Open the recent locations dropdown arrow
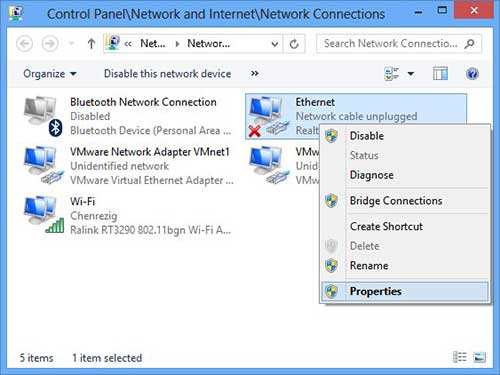The image size is (500, 375). (71, 44)
